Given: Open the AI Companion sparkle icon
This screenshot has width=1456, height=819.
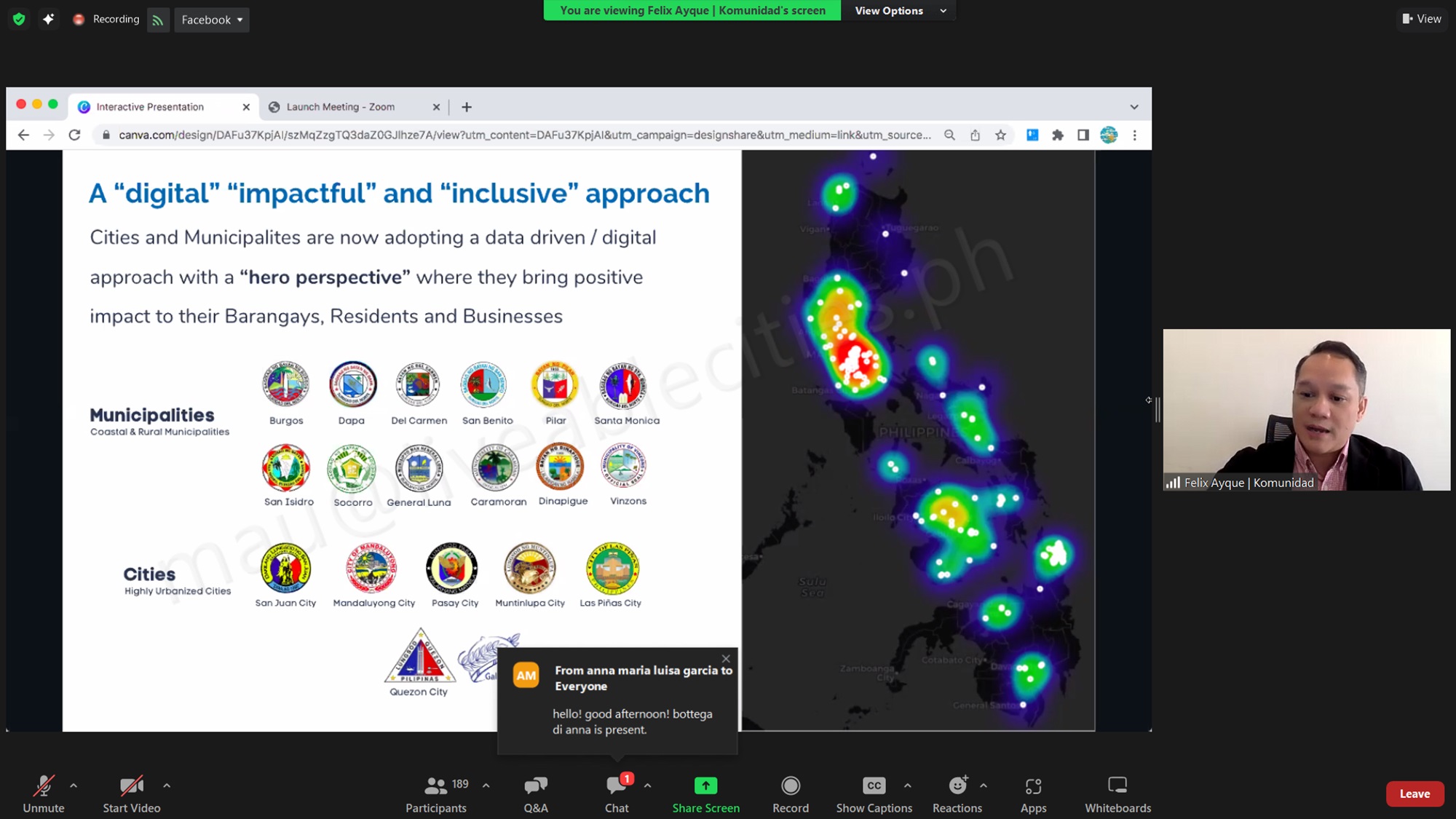Looking at the screenshot, I should [x=48, y=20].
